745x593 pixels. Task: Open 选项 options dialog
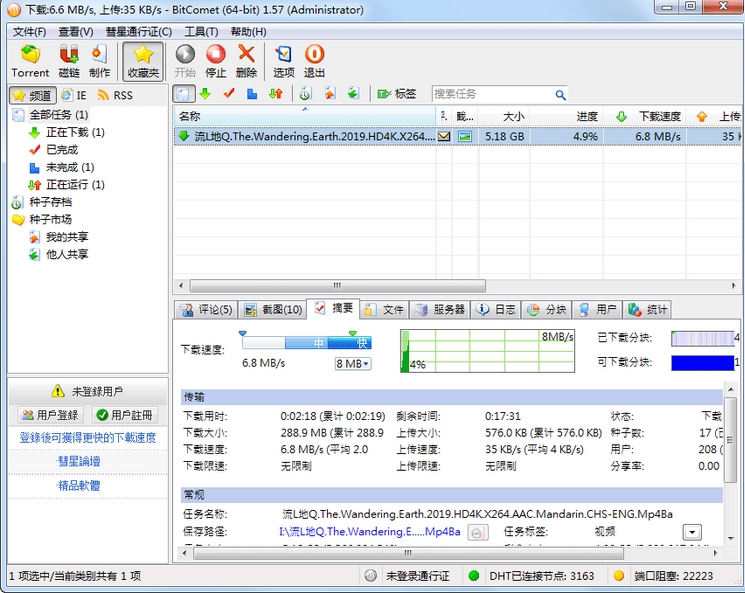[284, 61]
